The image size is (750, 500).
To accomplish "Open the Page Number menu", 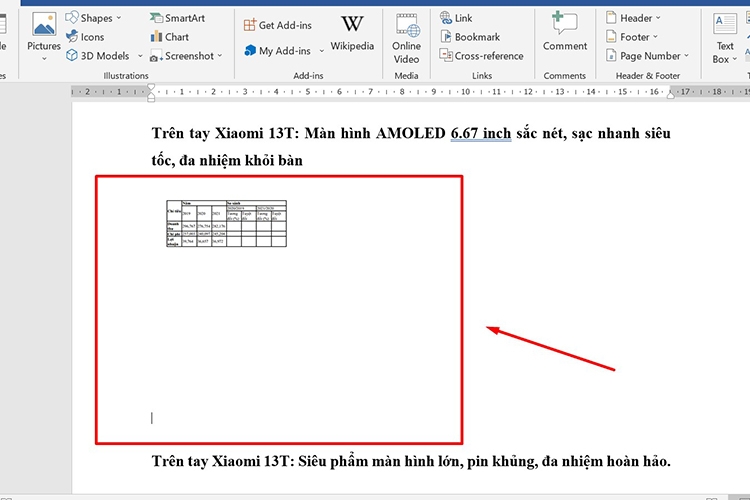I will point(647,56).
